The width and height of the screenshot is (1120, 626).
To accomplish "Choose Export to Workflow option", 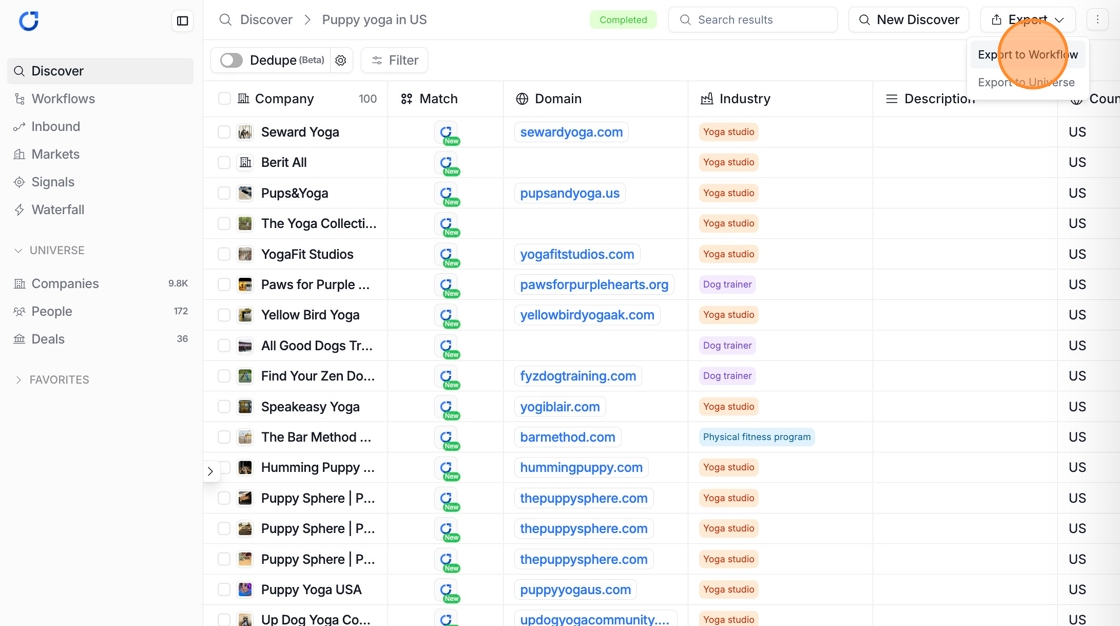I will [1027, 55].
